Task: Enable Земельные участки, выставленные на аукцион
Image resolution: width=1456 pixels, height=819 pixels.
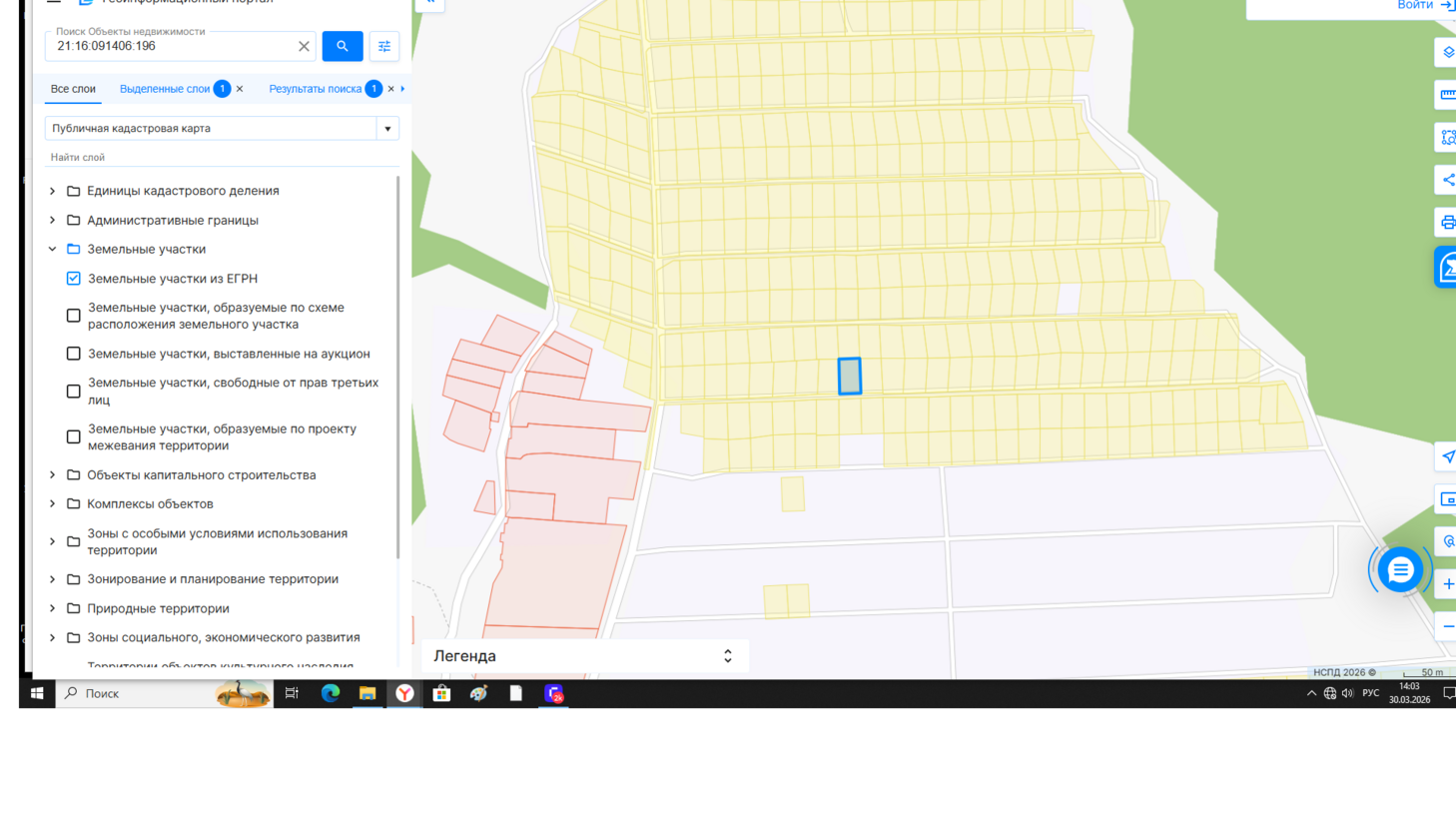Action: pos(74,354)
